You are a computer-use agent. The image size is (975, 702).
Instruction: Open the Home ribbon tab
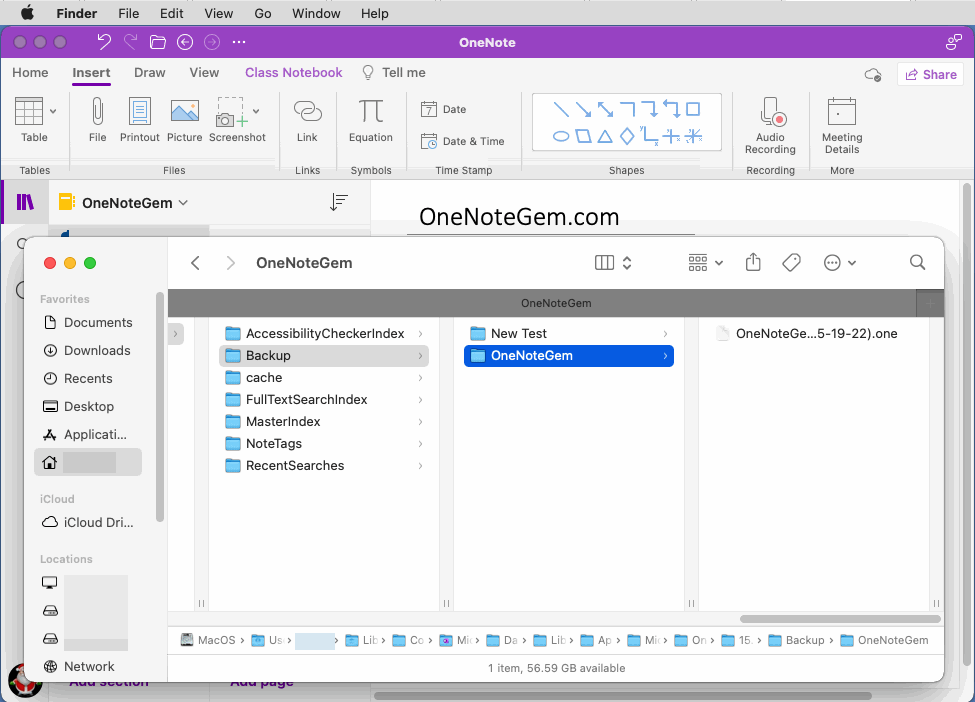[30, 73]
